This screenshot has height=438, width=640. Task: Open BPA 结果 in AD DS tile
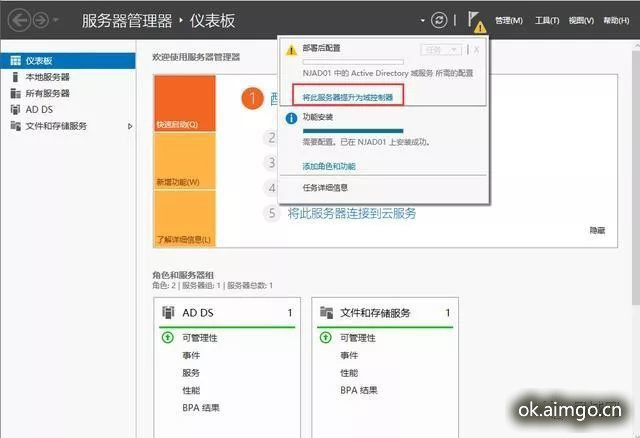201,407
